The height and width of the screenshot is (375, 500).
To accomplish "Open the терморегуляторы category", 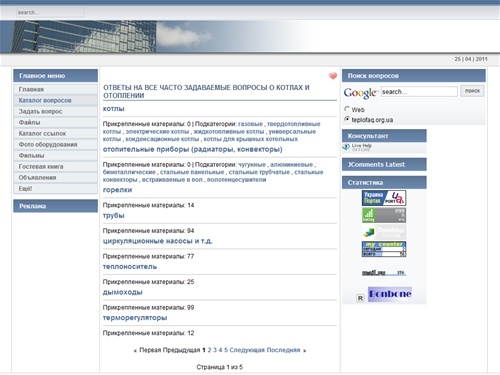I will pyautogui.click(x=135, y=318).
